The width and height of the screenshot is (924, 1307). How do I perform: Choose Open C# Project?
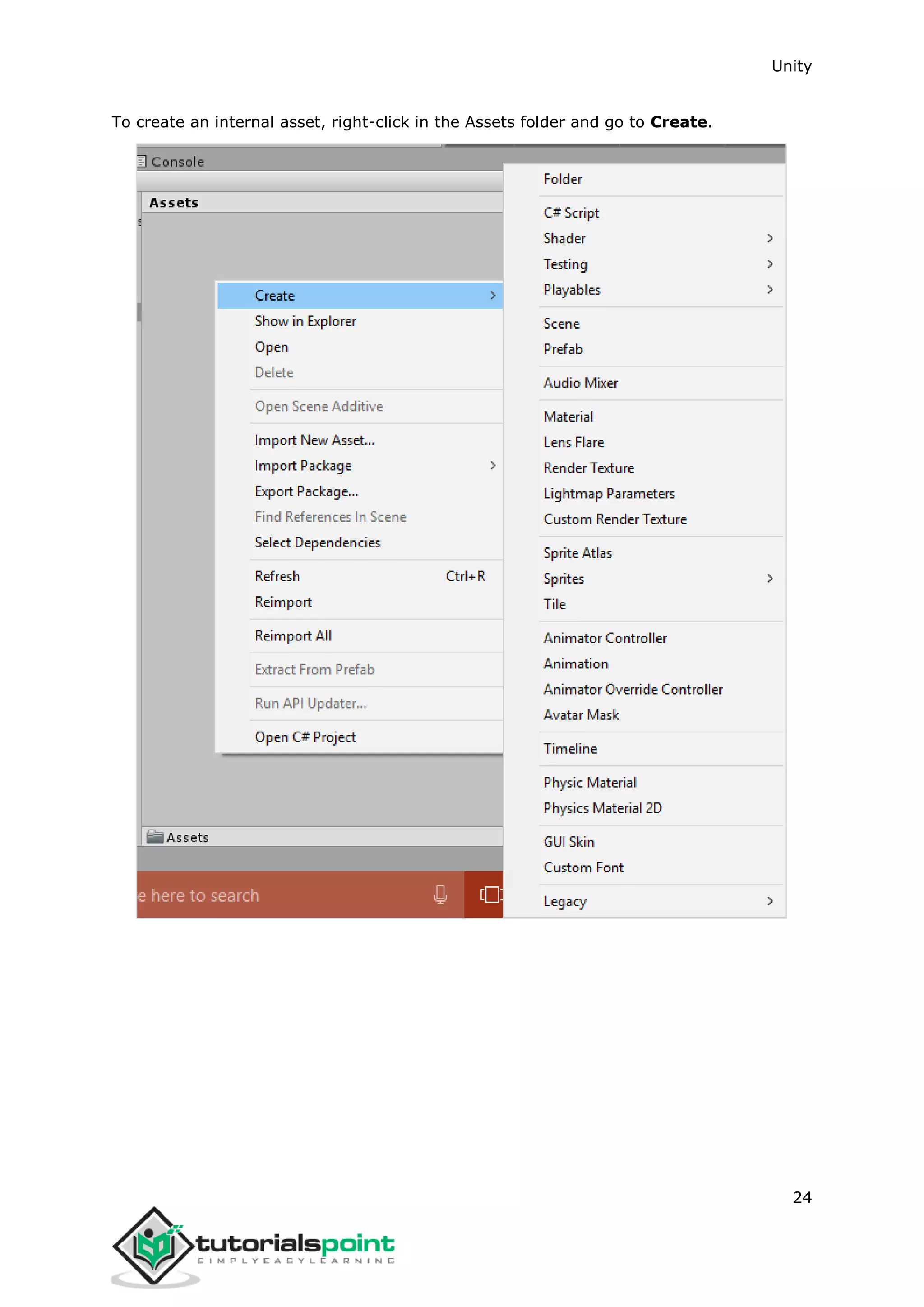[305, 737]
